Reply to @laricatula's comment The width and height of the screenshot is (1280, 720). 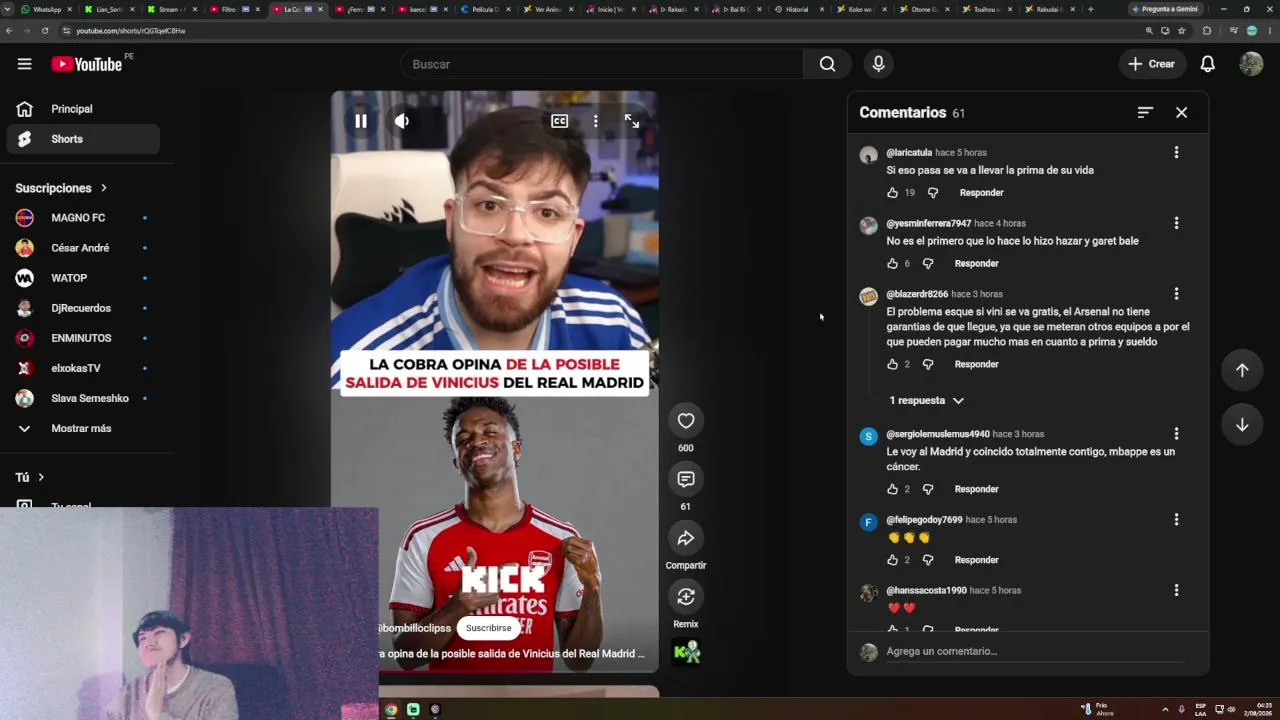981,193
